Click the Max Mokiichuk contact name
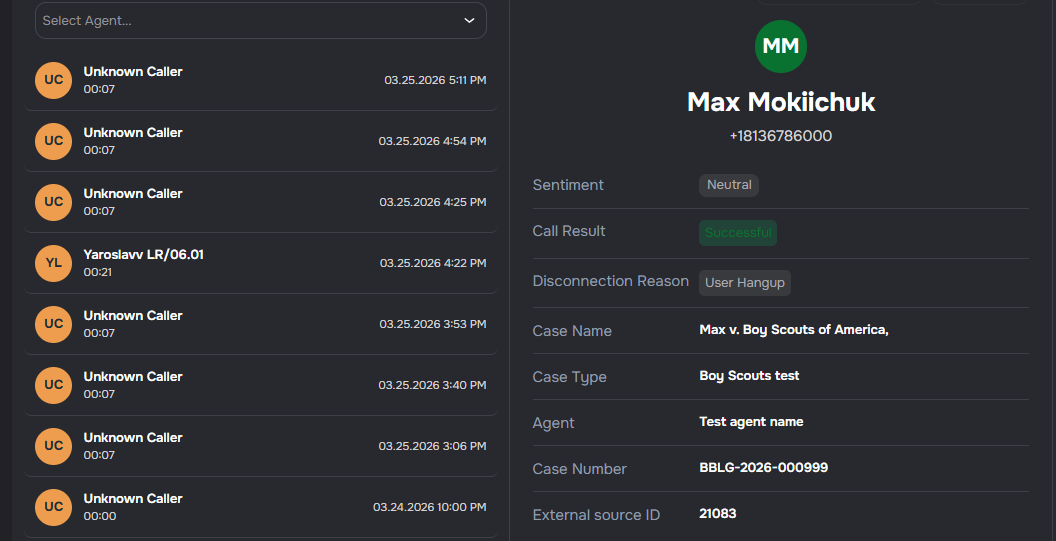This screenshot has height=541, width=1056. pos(781,102)
